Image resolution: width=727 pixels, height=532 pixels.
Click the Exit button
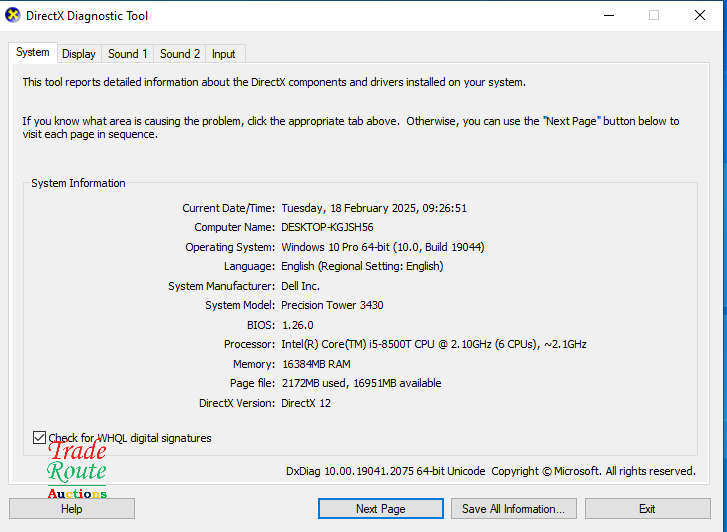[x=647, y=509]
